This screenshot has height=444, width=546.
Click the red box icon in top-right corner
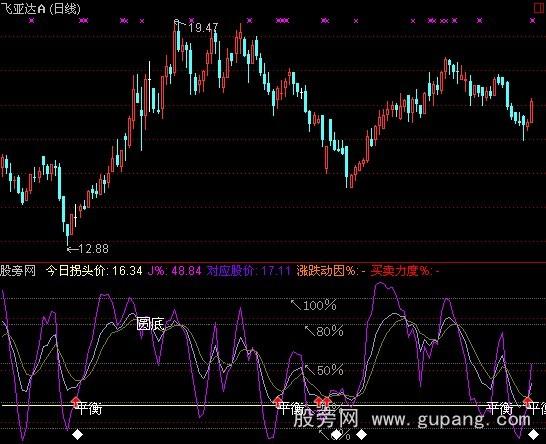540,8
